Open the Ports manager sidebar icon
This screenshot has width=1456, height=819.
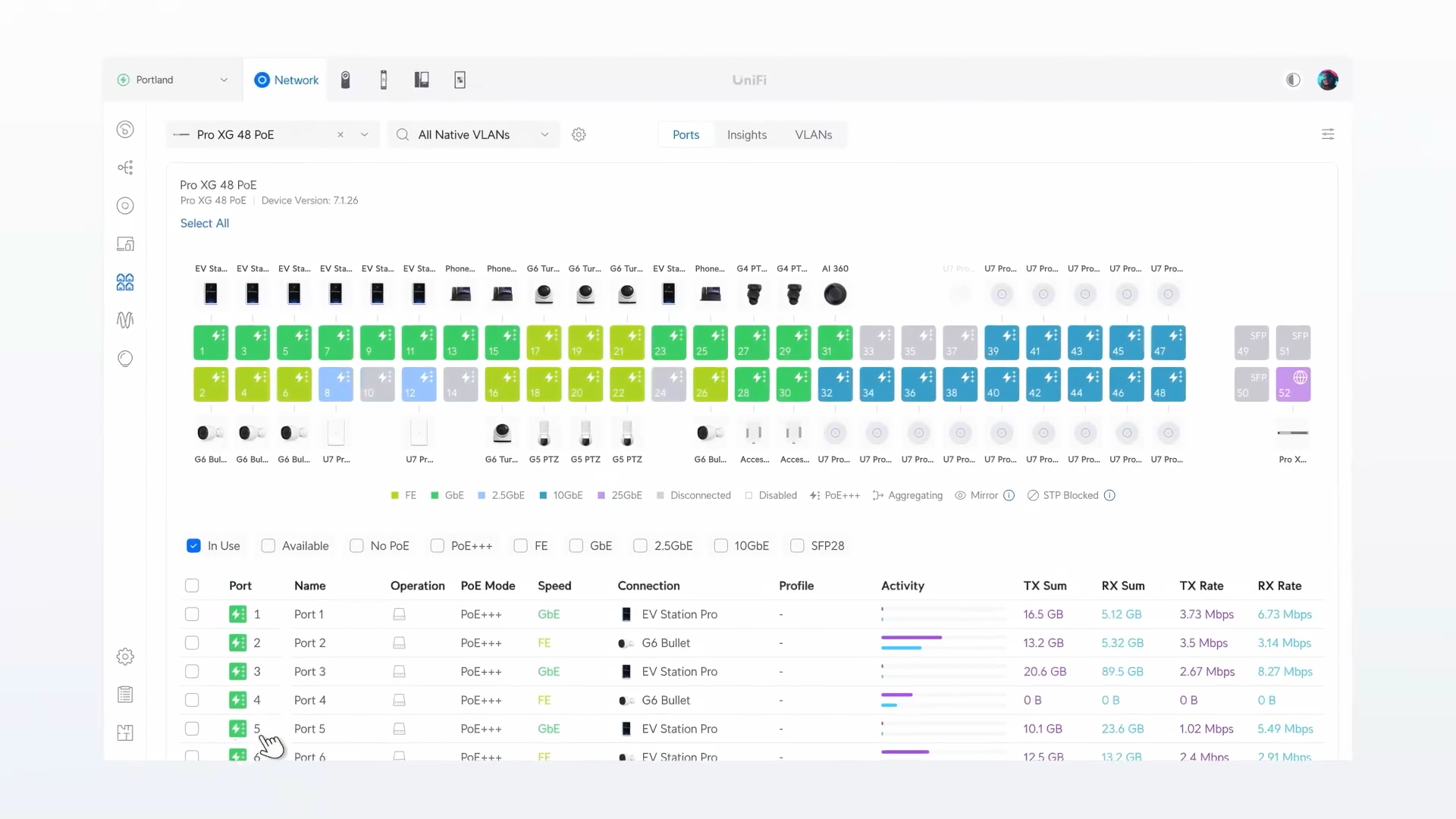pyautogui.click(x=125, y=282)
